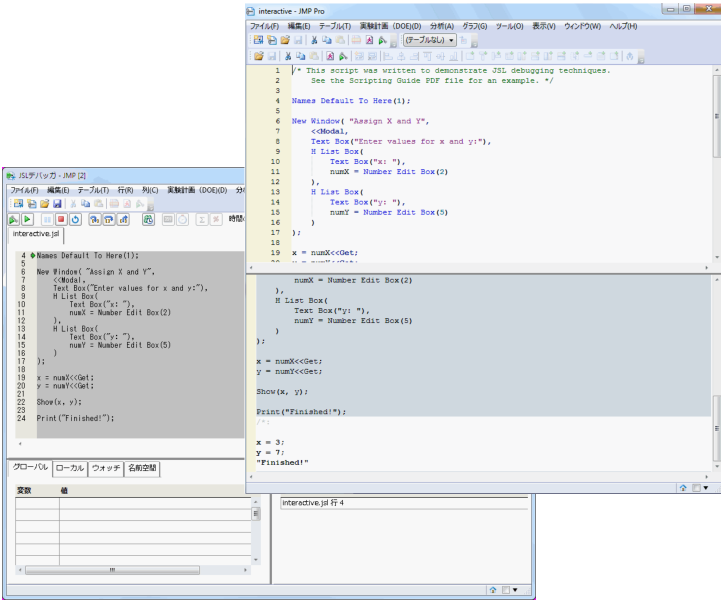Open the 分析(A) menu in JMP Pro
This screenshot has width=721, height=608.
pyautogui.click(x=441, y=25)
